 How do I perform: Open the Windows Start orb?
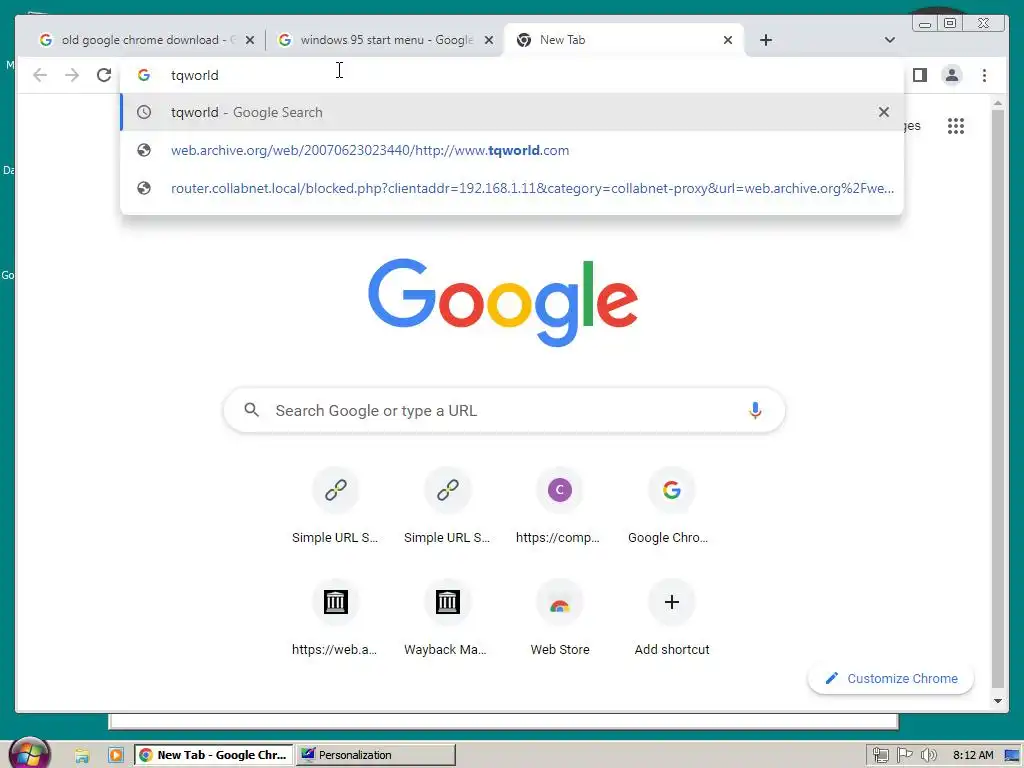coord(30,754)
